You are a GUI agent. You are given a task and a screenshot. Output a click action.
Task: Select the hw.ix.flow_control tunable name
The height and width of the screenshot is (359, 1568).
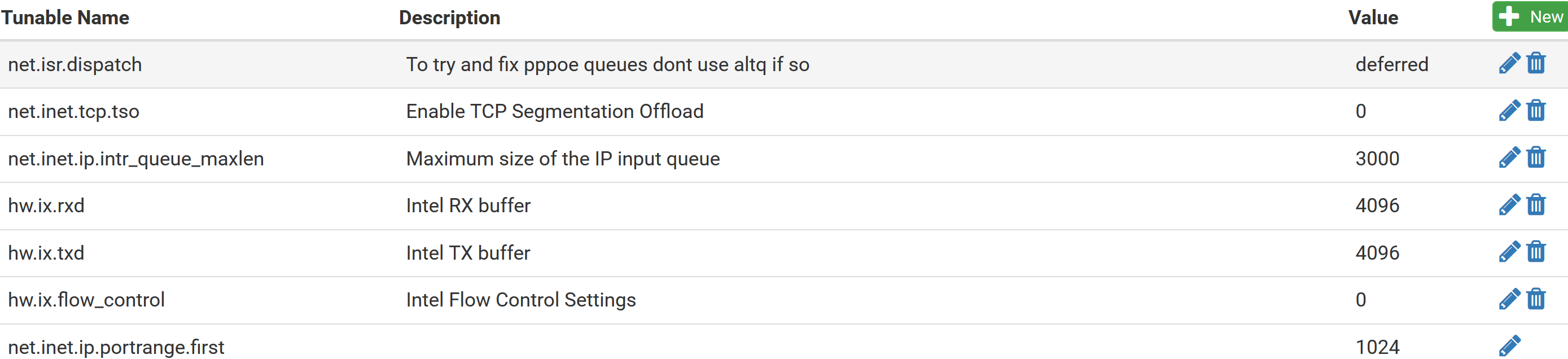pyautogui.click(x=86, y=300)
